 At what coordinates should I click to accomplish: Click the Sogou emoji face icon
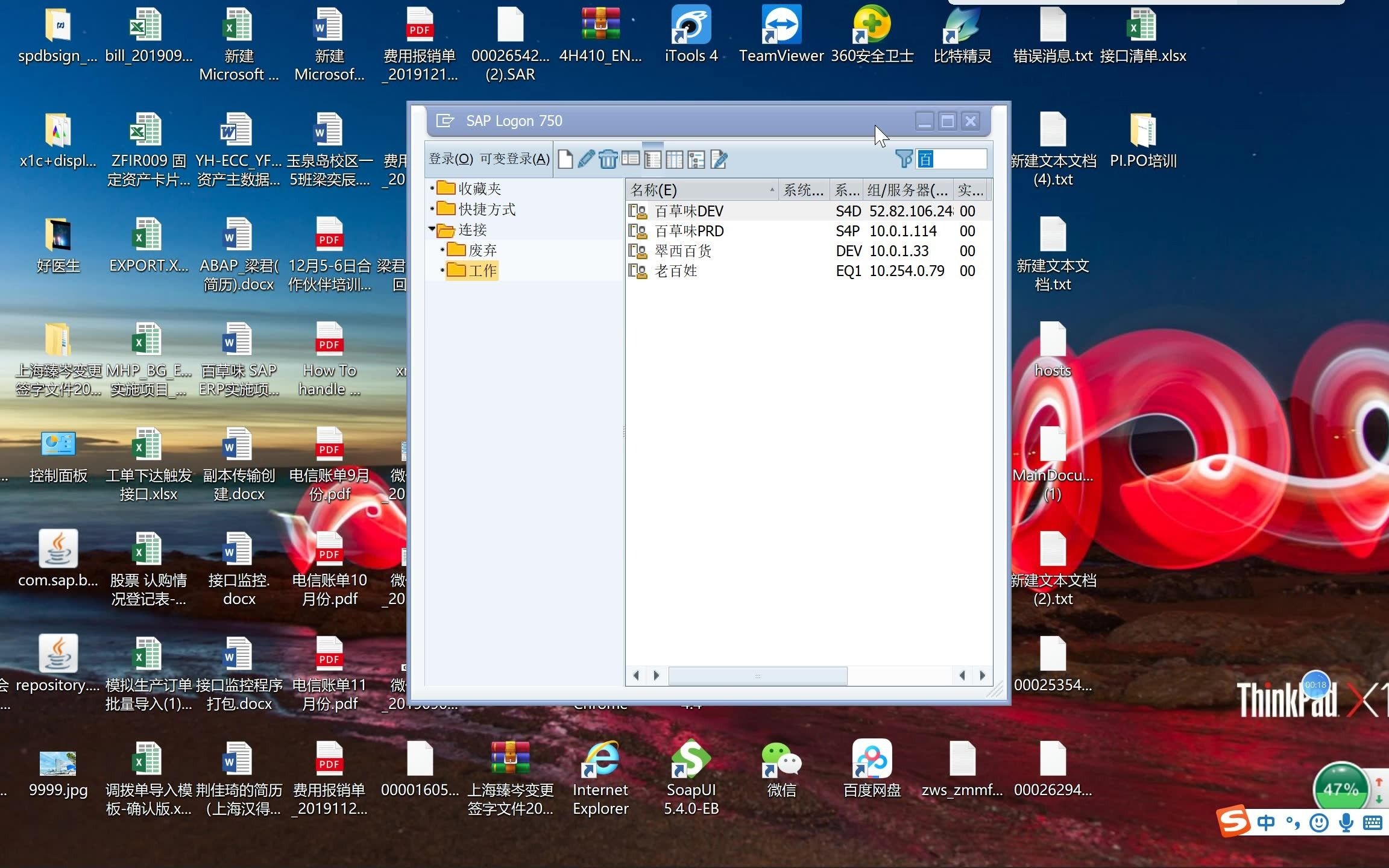tap(1319, 823)
